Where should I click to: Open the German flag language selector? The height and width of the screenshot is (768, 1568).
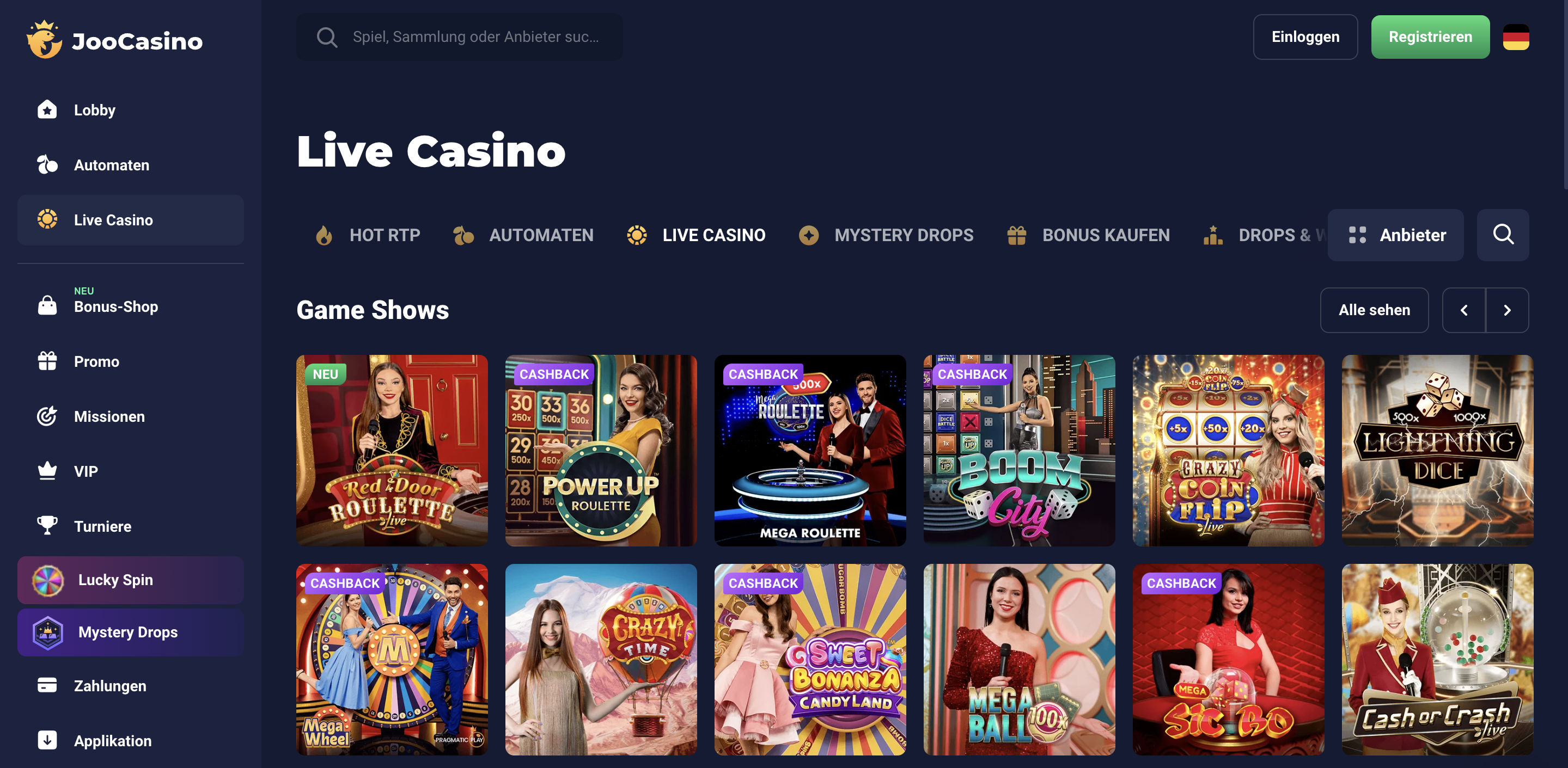[1516, 37]
